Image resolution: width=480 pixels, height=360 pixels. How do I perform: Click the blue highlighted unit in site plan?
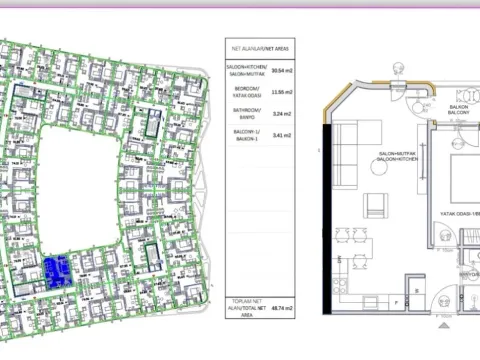[58, 272]
